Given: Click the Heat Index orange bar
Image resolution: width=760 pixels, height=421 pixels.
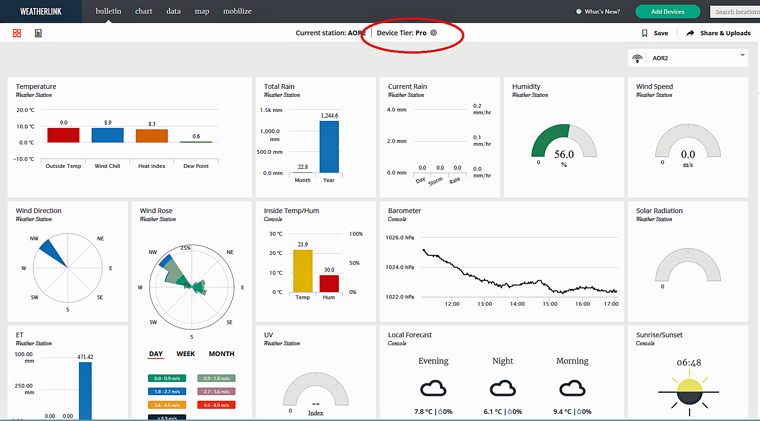Looking at the screenshot, I should pos(152,136).
